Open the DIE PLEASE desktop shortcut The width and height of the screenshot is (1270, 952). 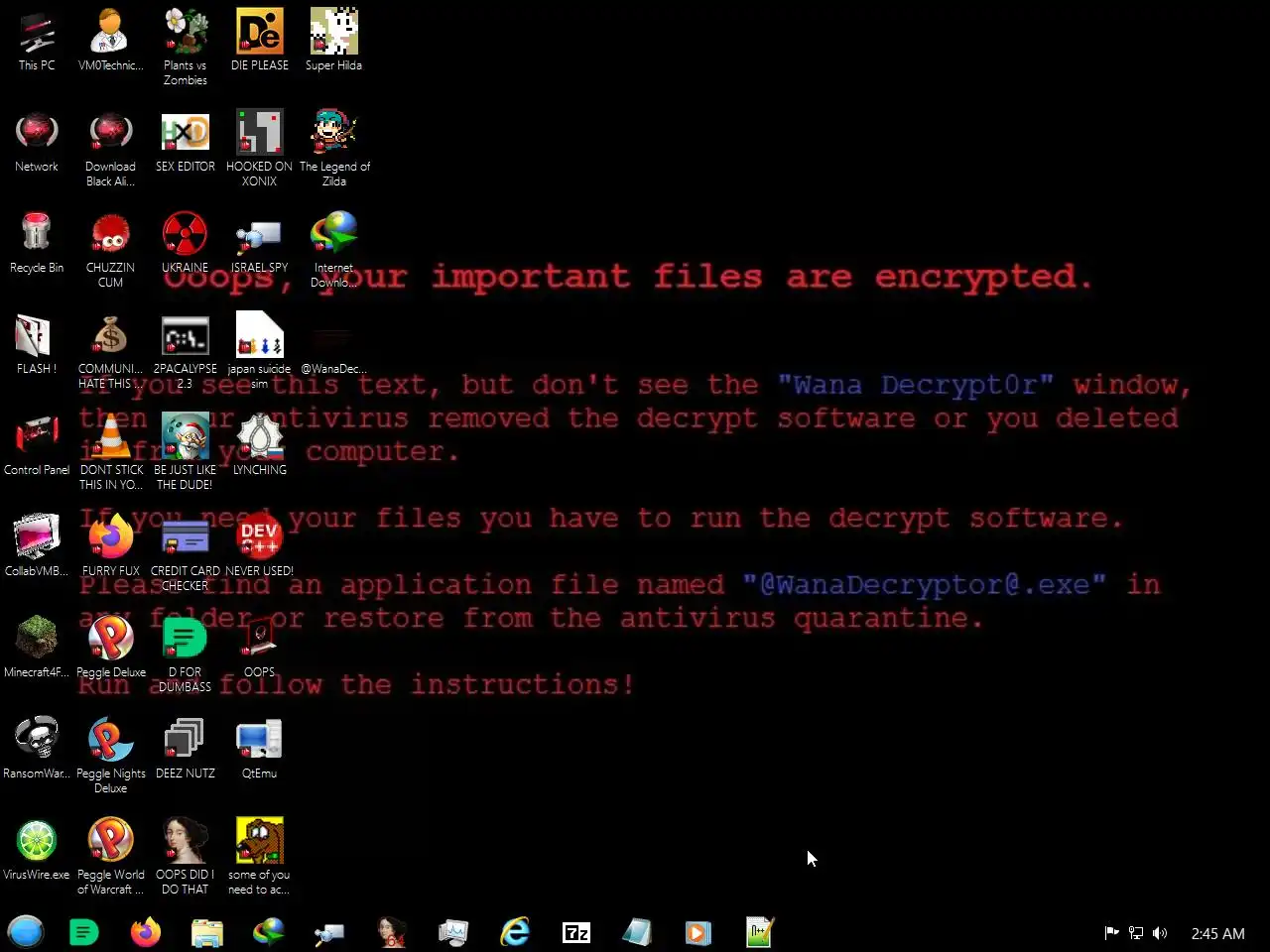259,40
